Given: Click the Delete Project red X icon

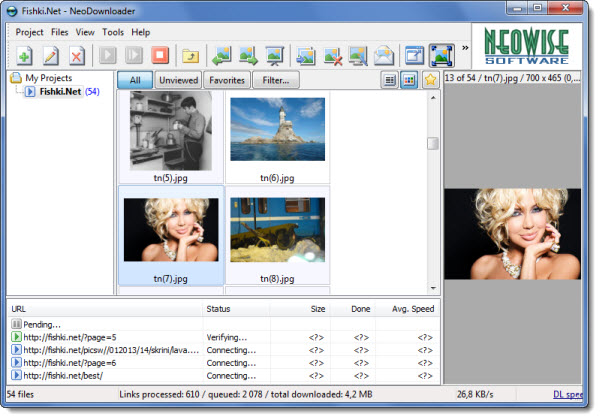Looking at the screenshot, I should (76, 55).
